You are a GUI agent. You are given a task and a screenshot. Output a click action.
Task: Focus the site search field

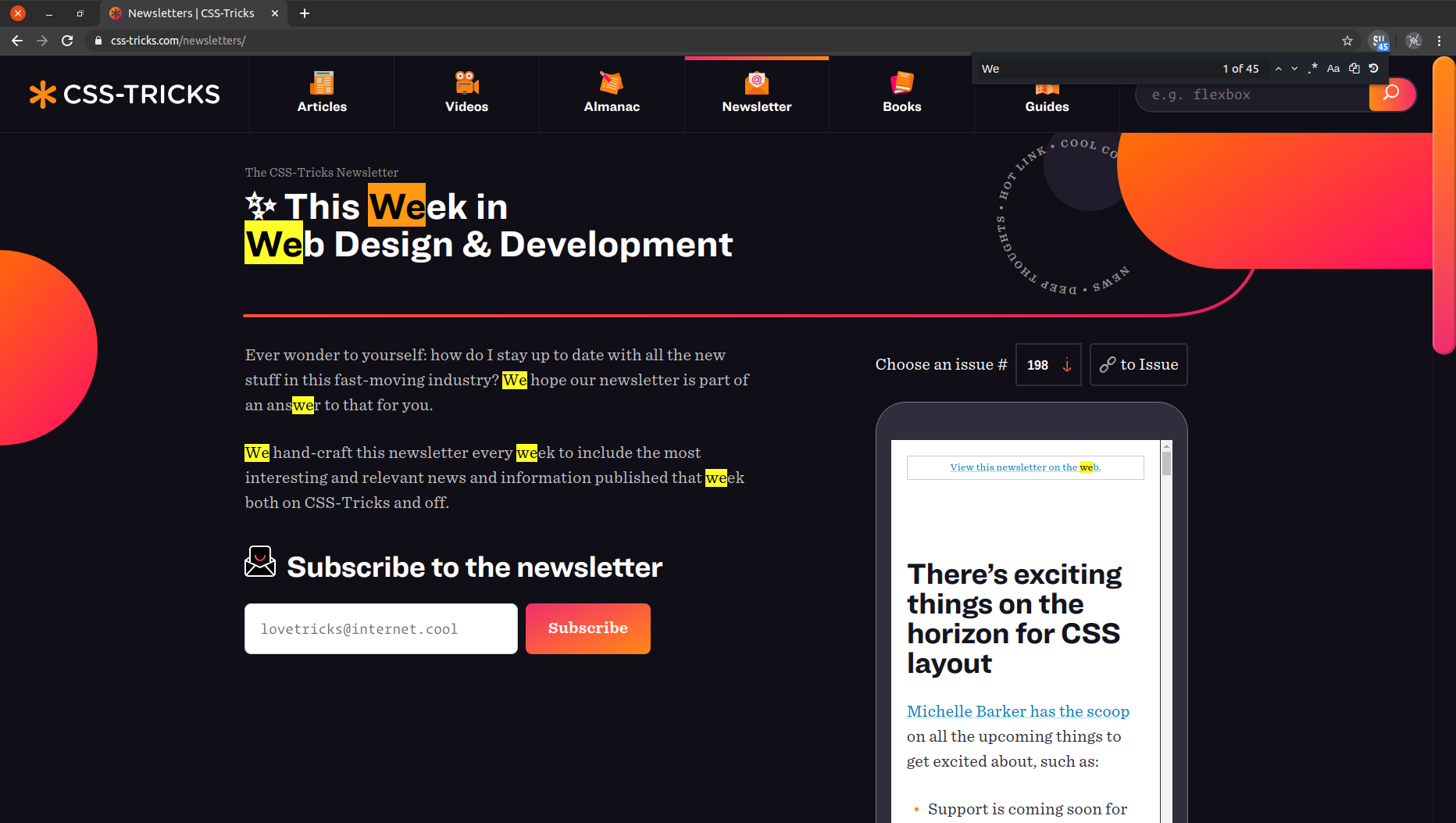(x=1254, y=95)
